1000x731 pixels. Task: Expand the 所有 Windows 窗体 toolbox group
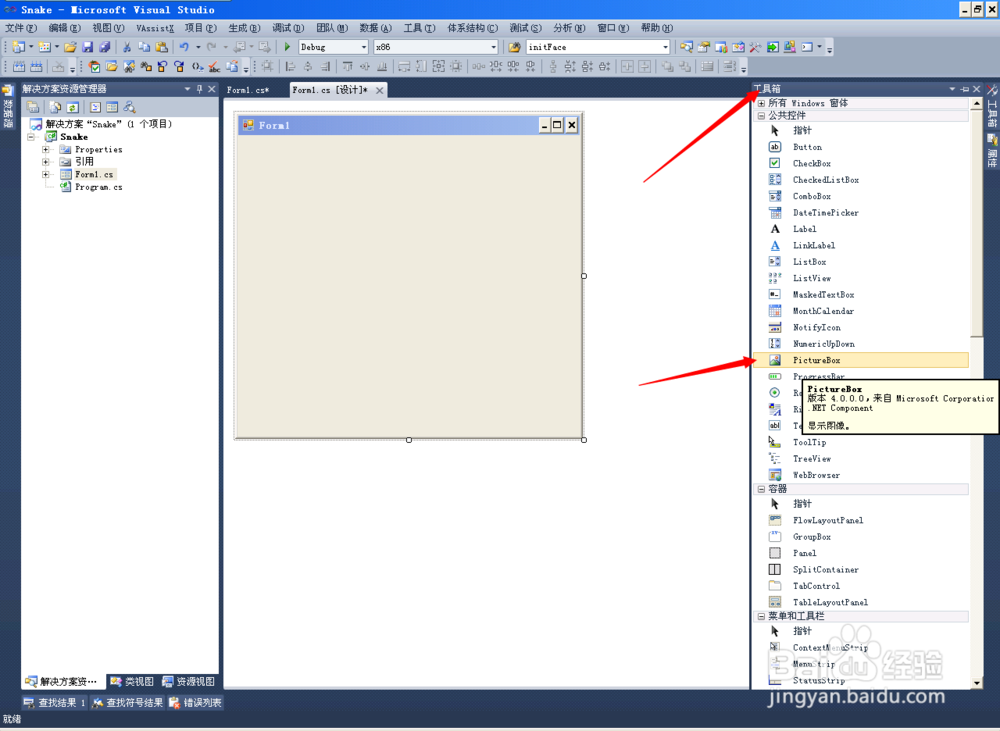click(761, 103)
